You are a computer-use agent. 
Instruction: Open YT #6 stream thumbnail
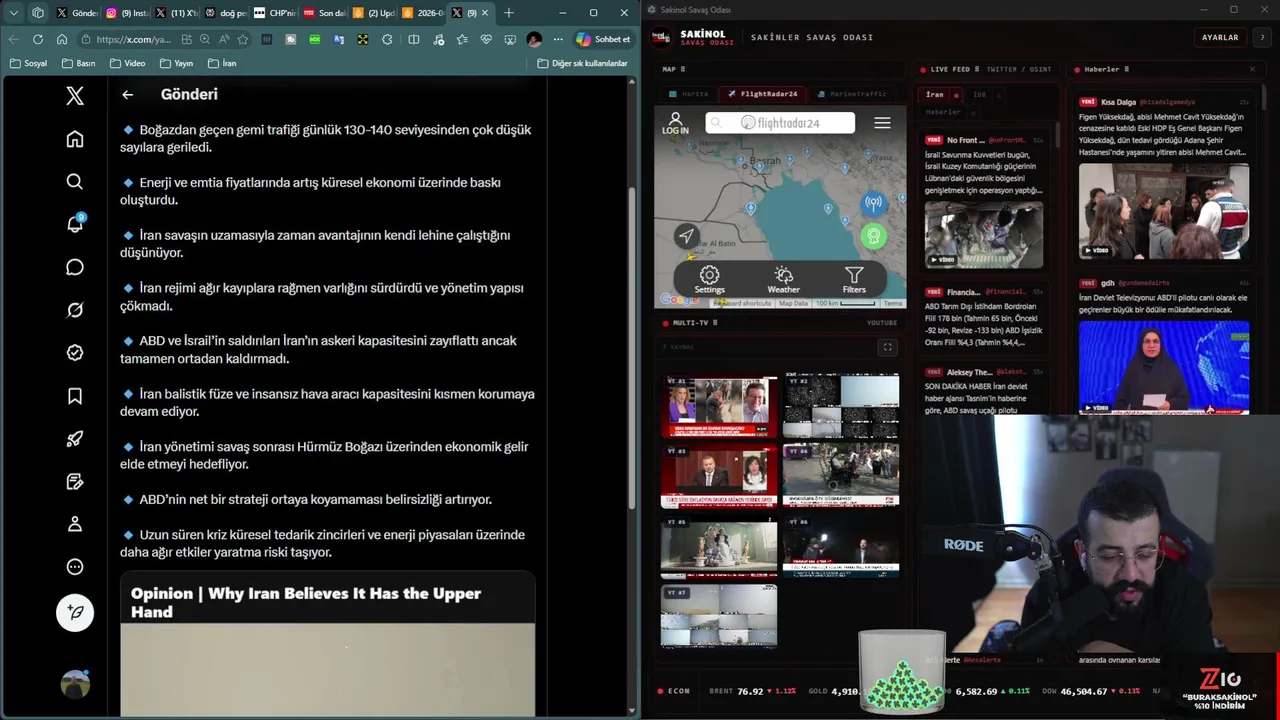point(841,547)
